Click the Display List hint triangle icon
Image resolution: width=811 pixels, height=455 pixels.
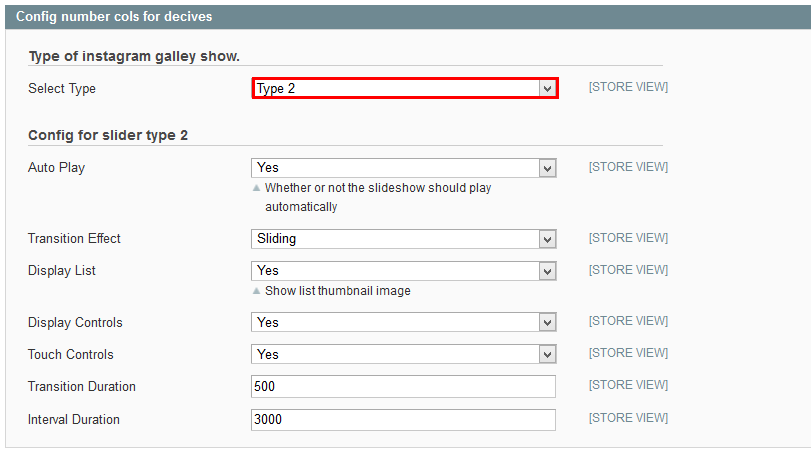click(256, 291)
